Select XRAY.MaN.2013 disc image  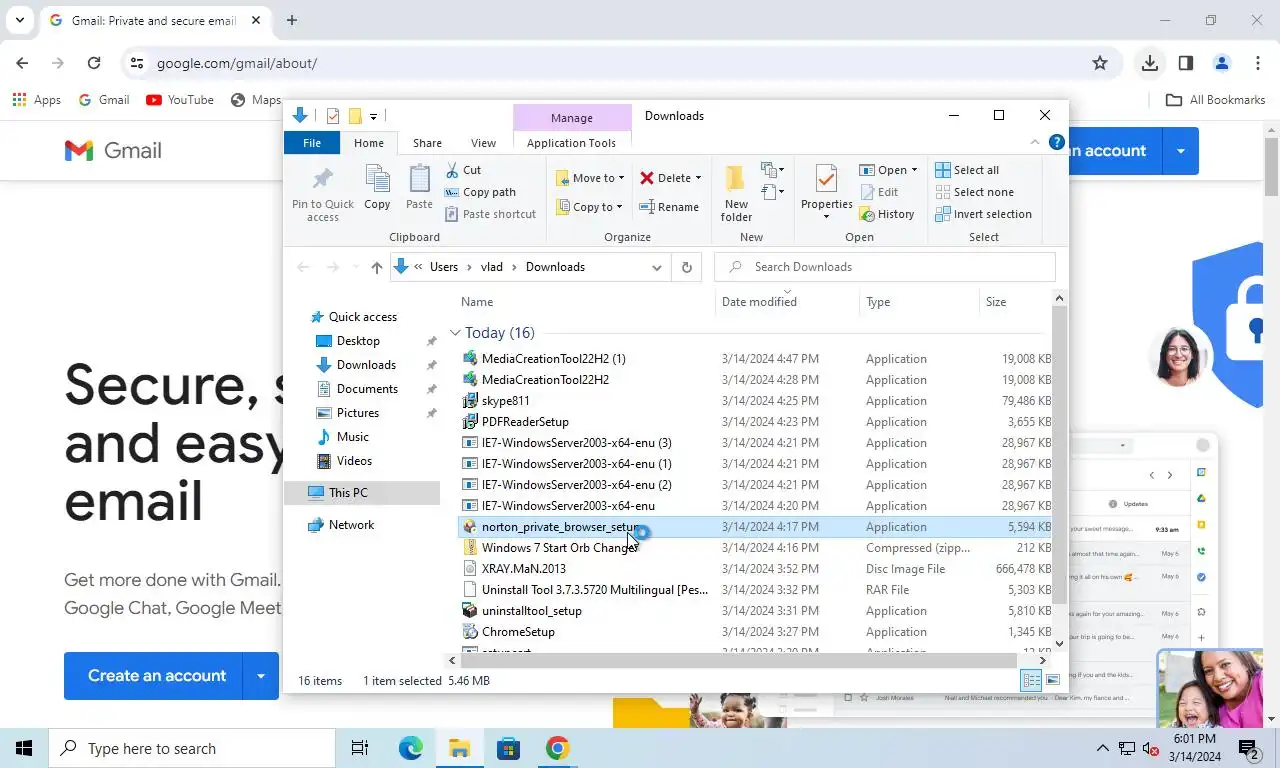pyautogui.click(x=523, y=569)
